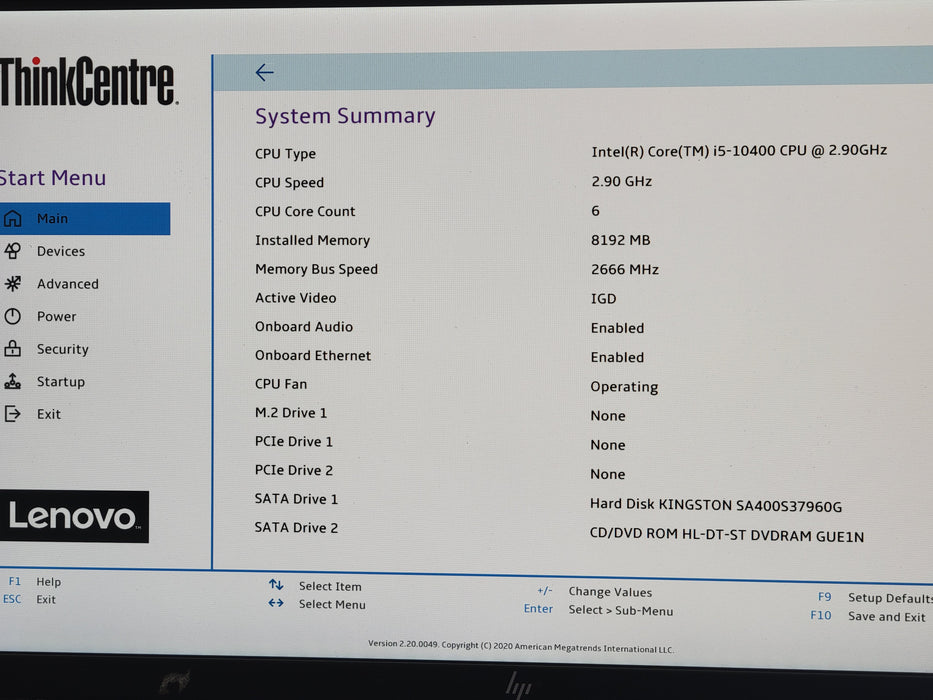Click the IGD value
933x700 pixels.
click(x=603, y=298)
